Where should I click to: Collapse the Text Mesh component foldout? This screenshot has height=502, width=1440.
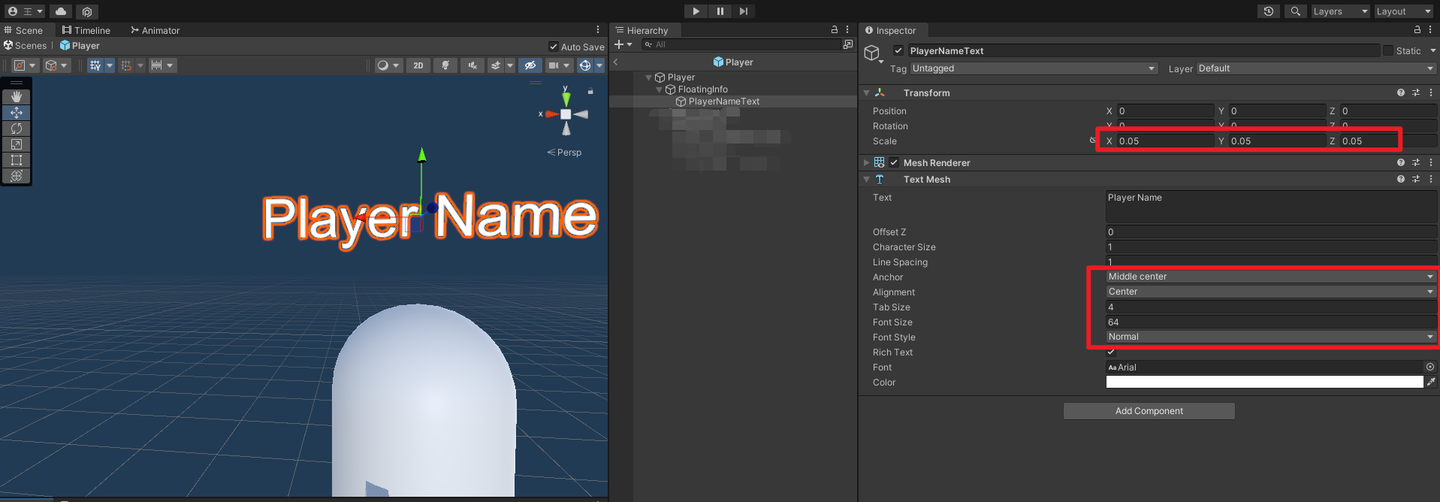pos(867,180)
